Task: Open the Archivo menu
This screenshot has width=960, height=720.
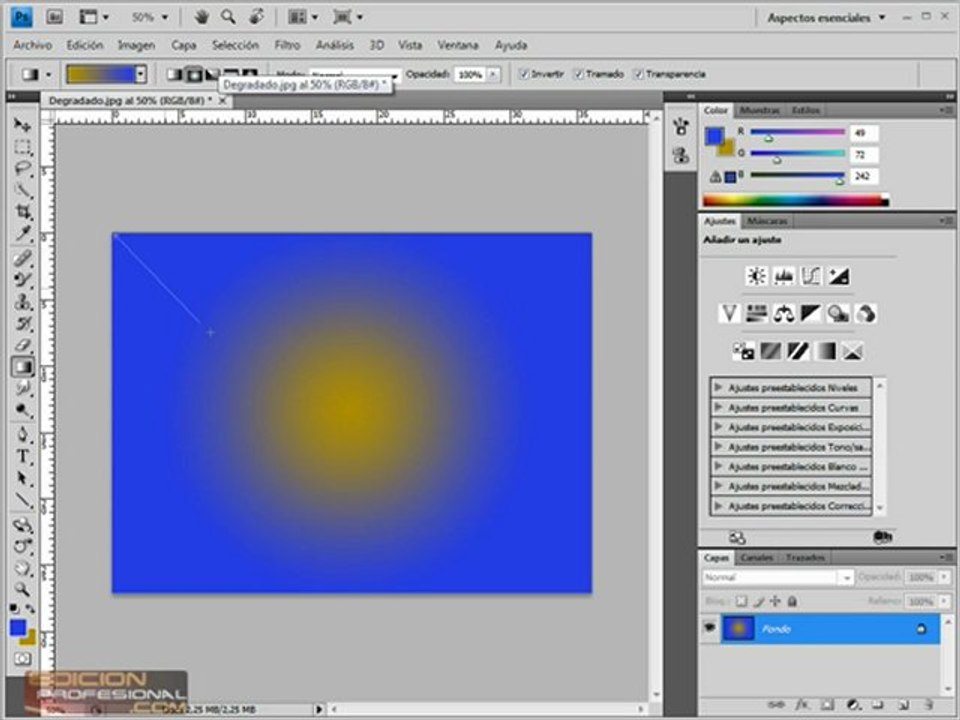Action: 32,45
